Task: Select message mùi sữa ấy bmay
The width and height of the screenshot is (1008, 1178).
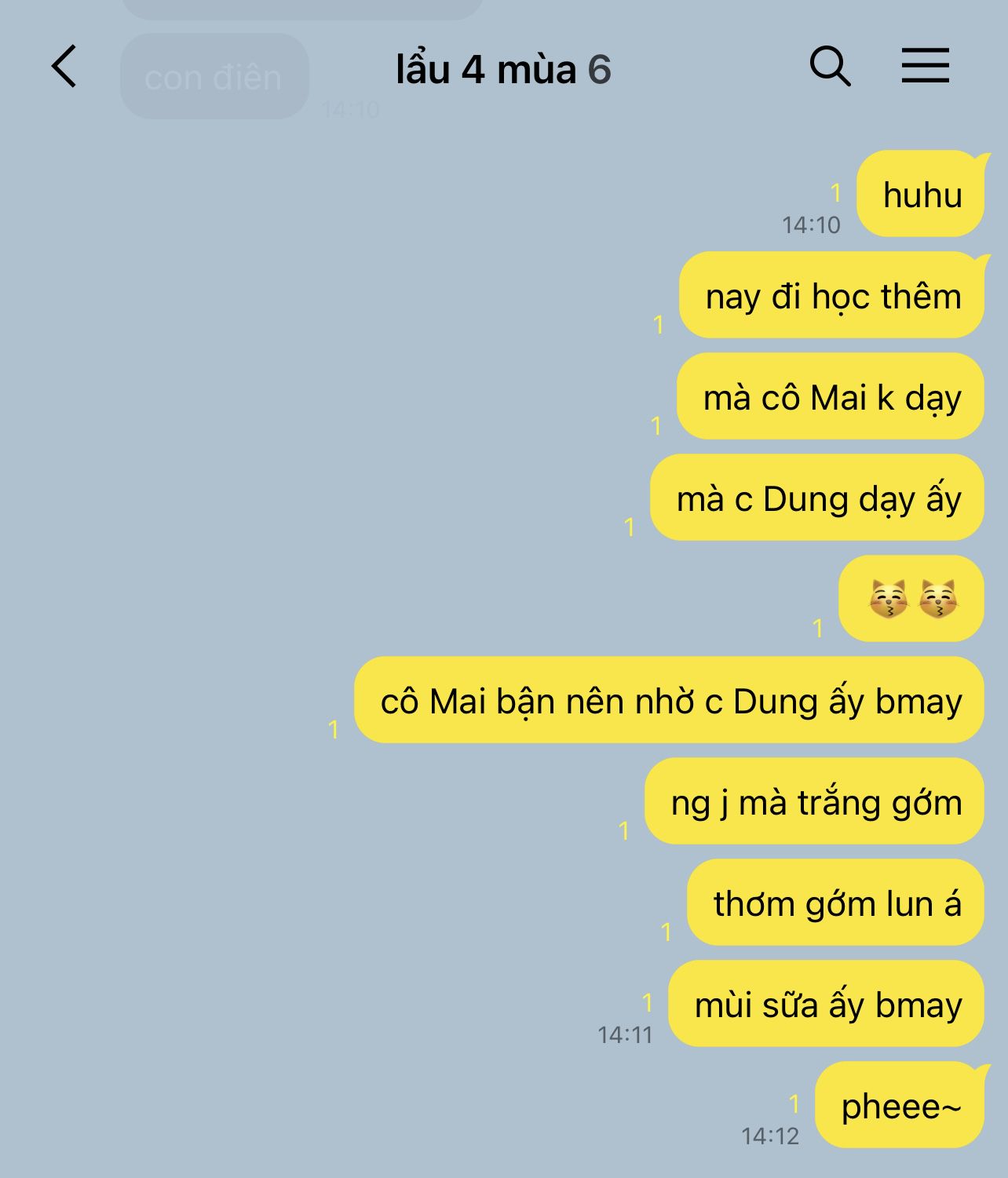Action: pyautogui.click(x=826, y=1004)
